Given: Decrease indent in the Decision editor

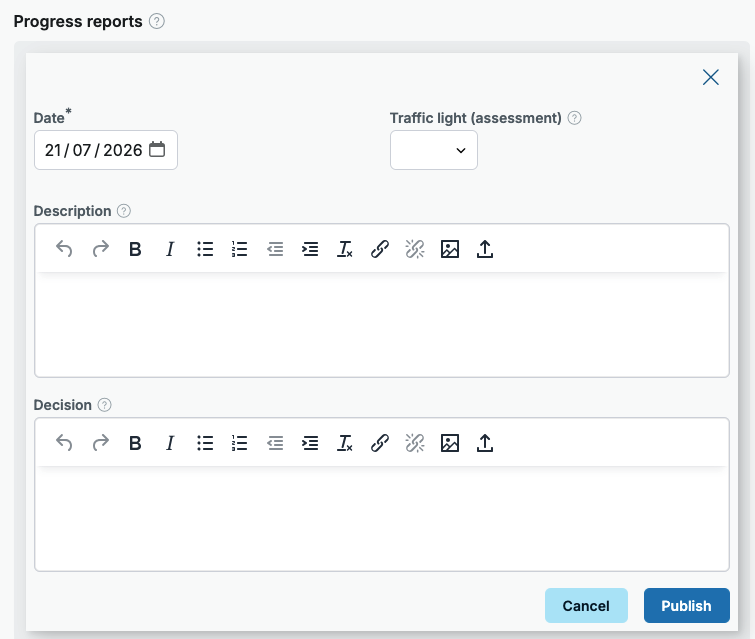Looking at the screenshot, I should pyautogui.click(x=275, y=443).
